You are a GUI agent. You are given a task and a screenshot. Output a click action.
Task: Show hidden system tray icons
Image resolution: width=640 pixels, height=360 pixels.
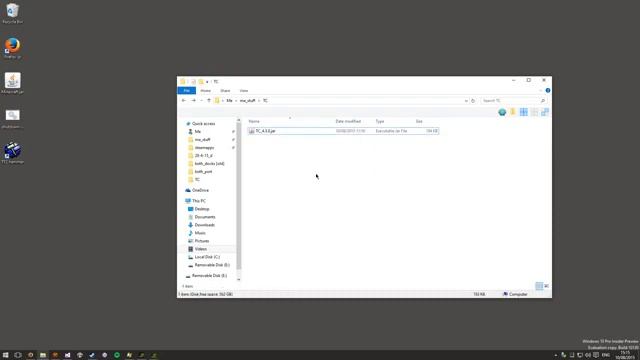point(556,355)
